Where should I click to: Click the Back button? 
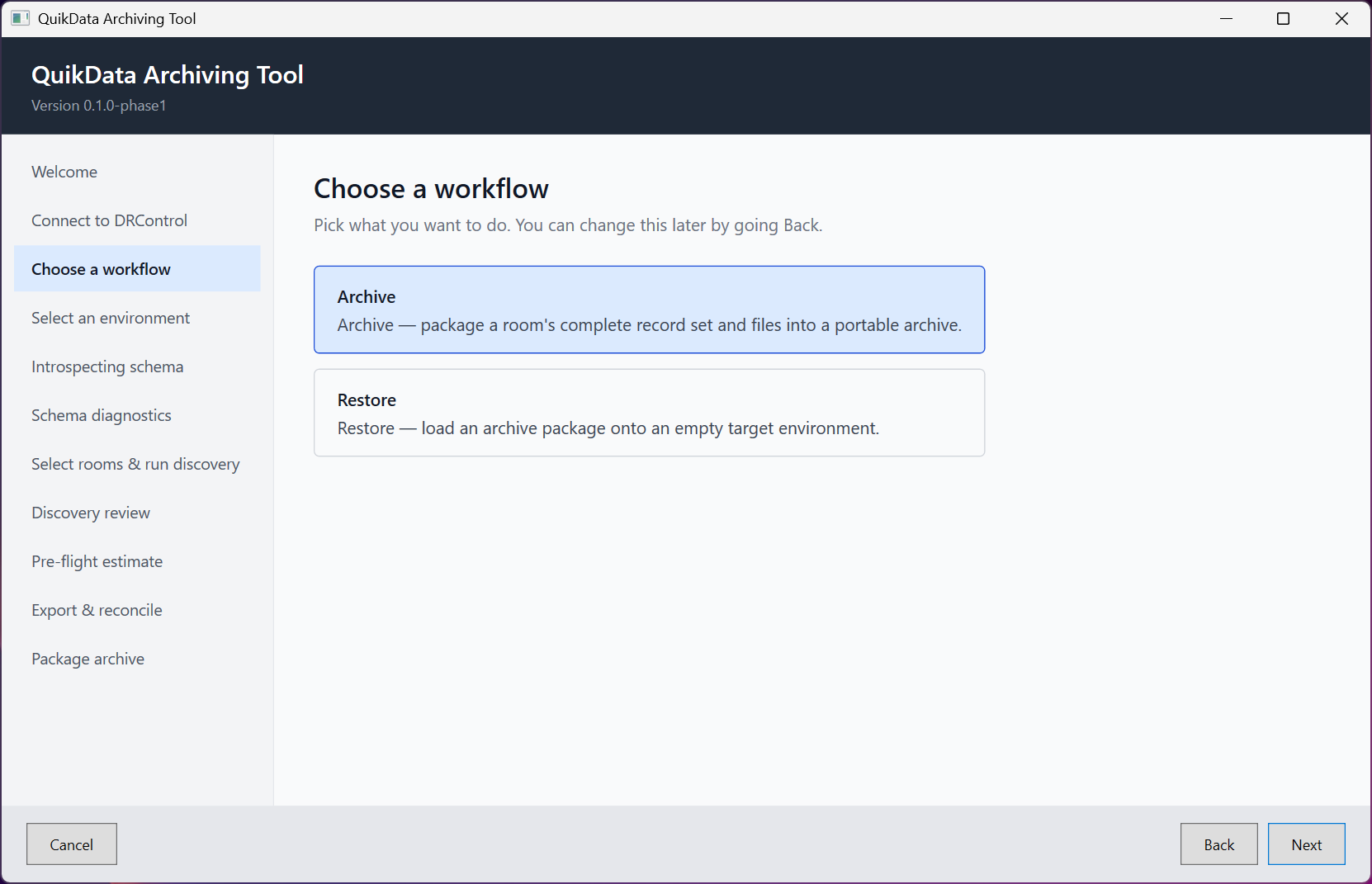(1218, 844)
